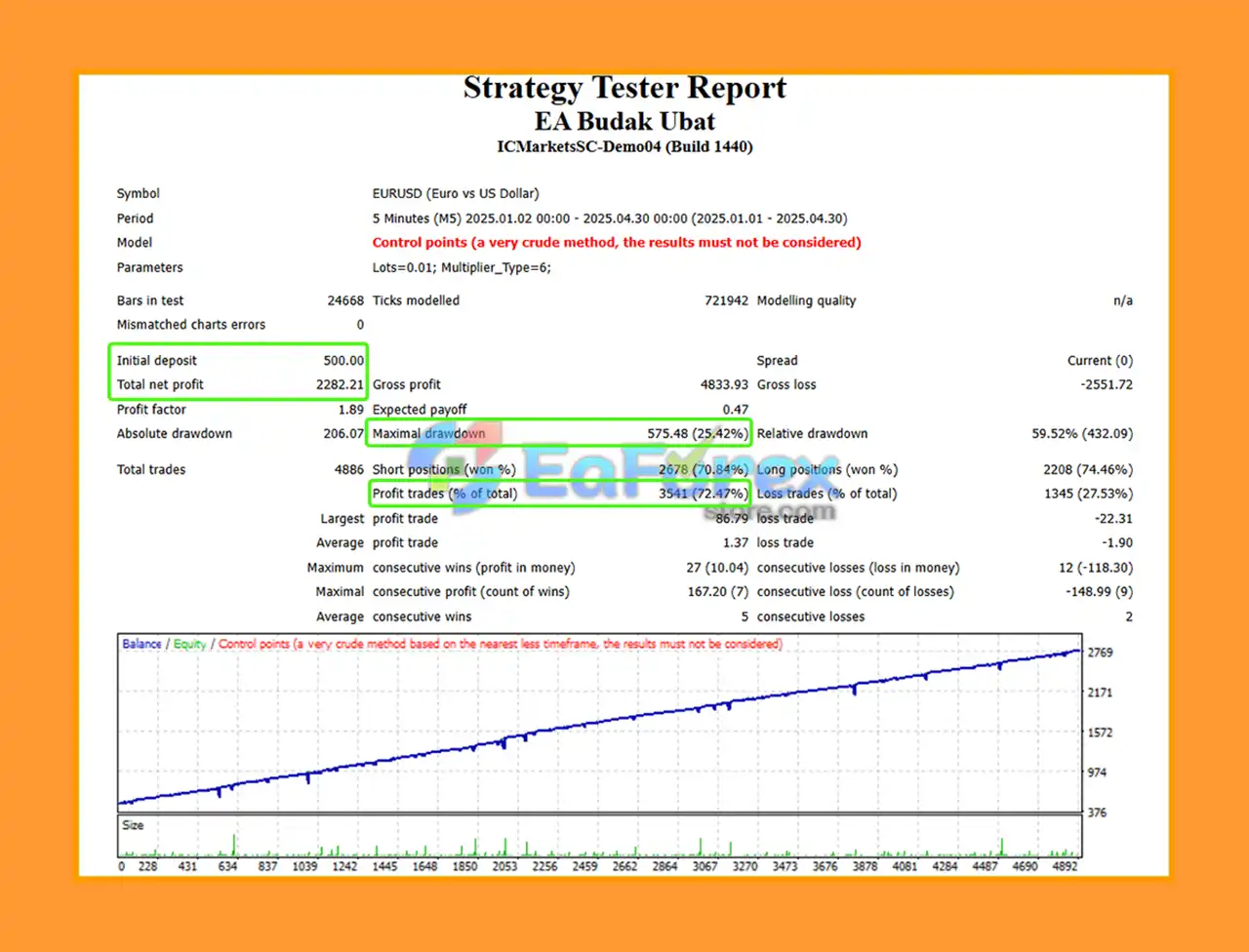Click the Maximal drawdown value 575.48 (25.42%)

(698, 433)
